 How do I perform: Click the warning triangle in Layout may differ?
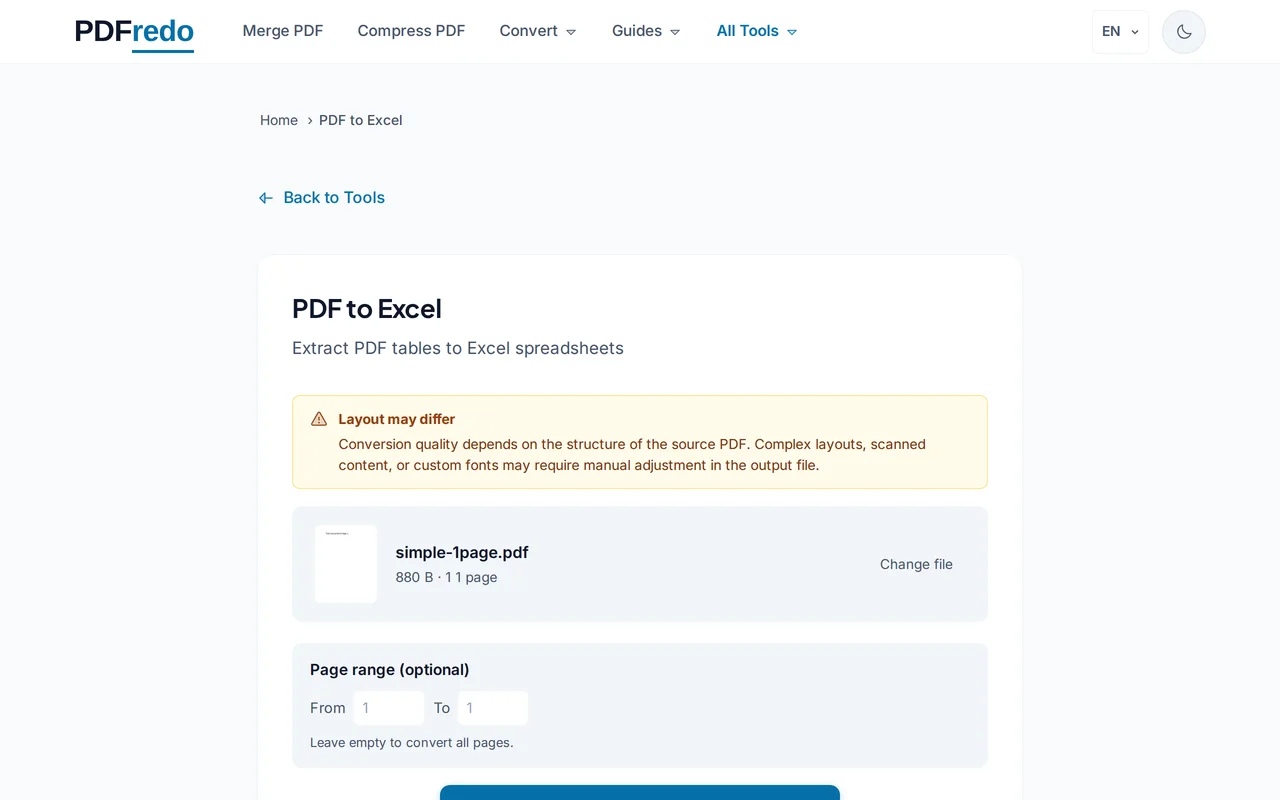318,418
